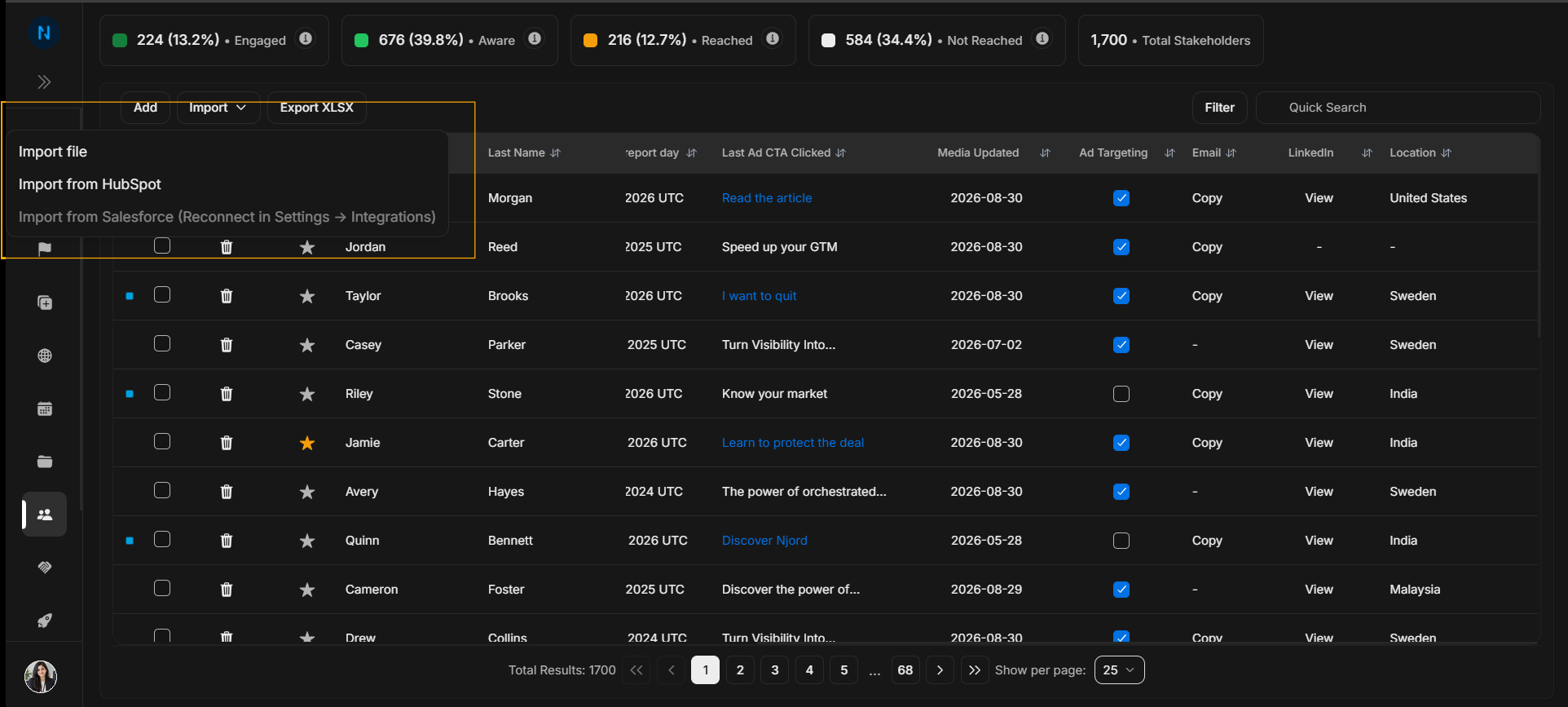
Task: Focus the Quick Search field
Action: tap(1398, 108)
